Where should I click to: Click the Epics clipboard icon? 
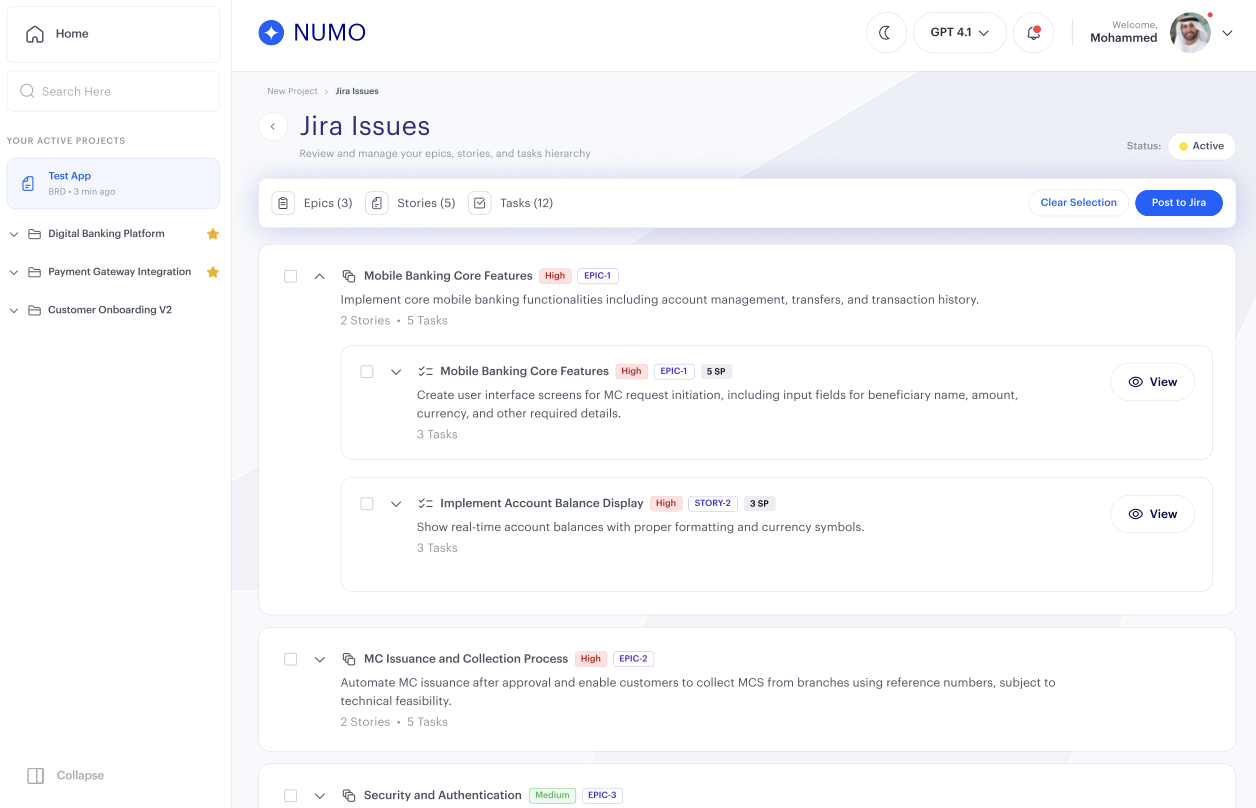tap(283, 203)
